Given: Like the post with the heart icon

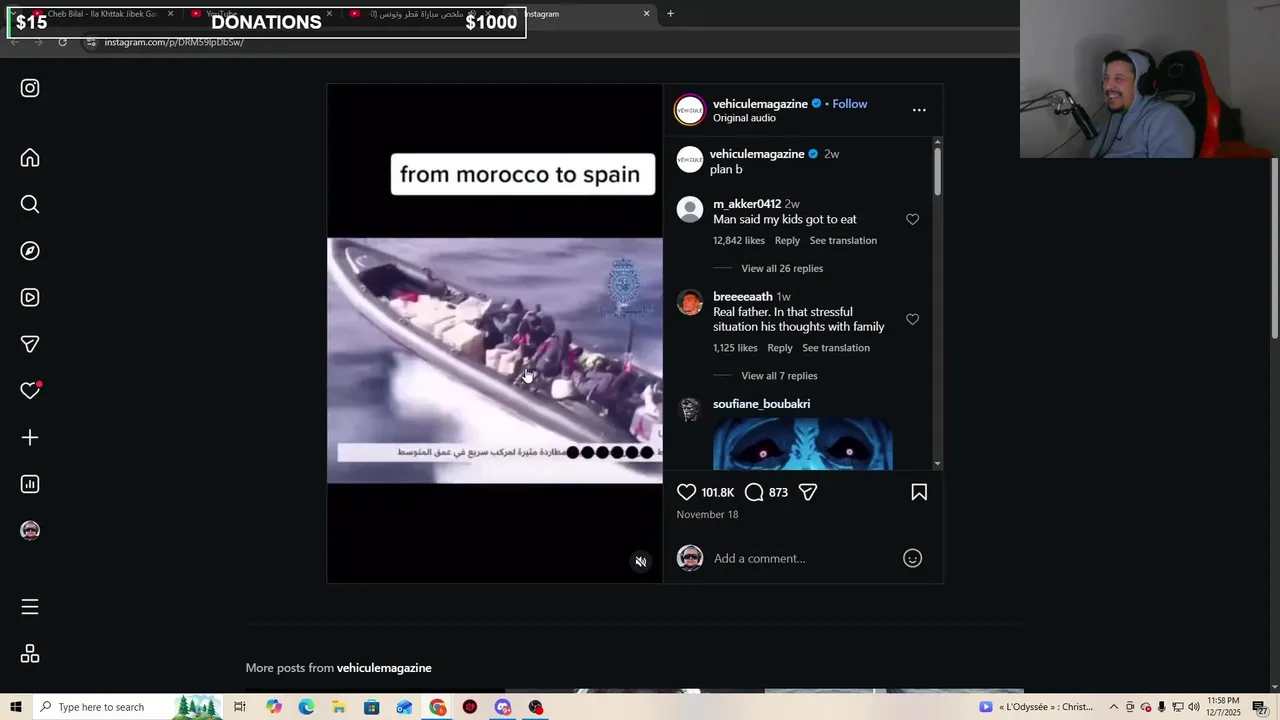Looking at the screenshot, I should [687, 492].
